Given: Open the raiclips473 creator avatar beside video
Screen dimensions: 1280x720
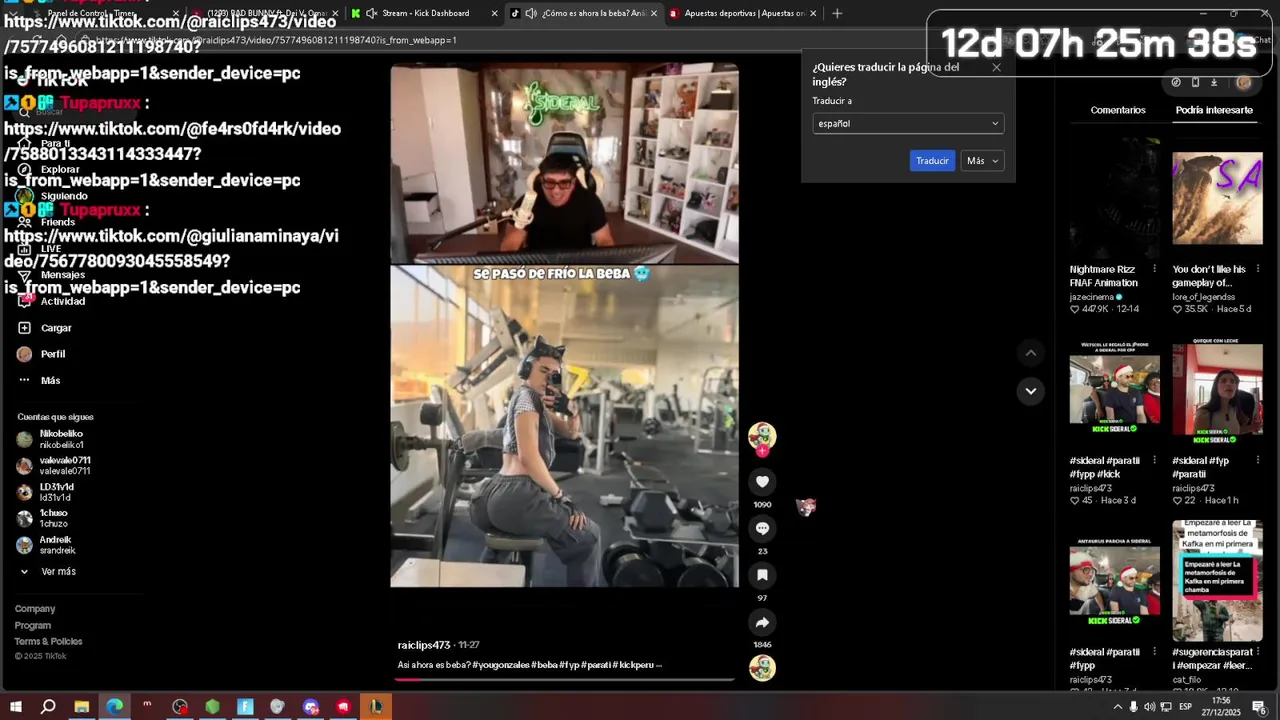Looking at the screenshot, I should click(x=762, y=436).
